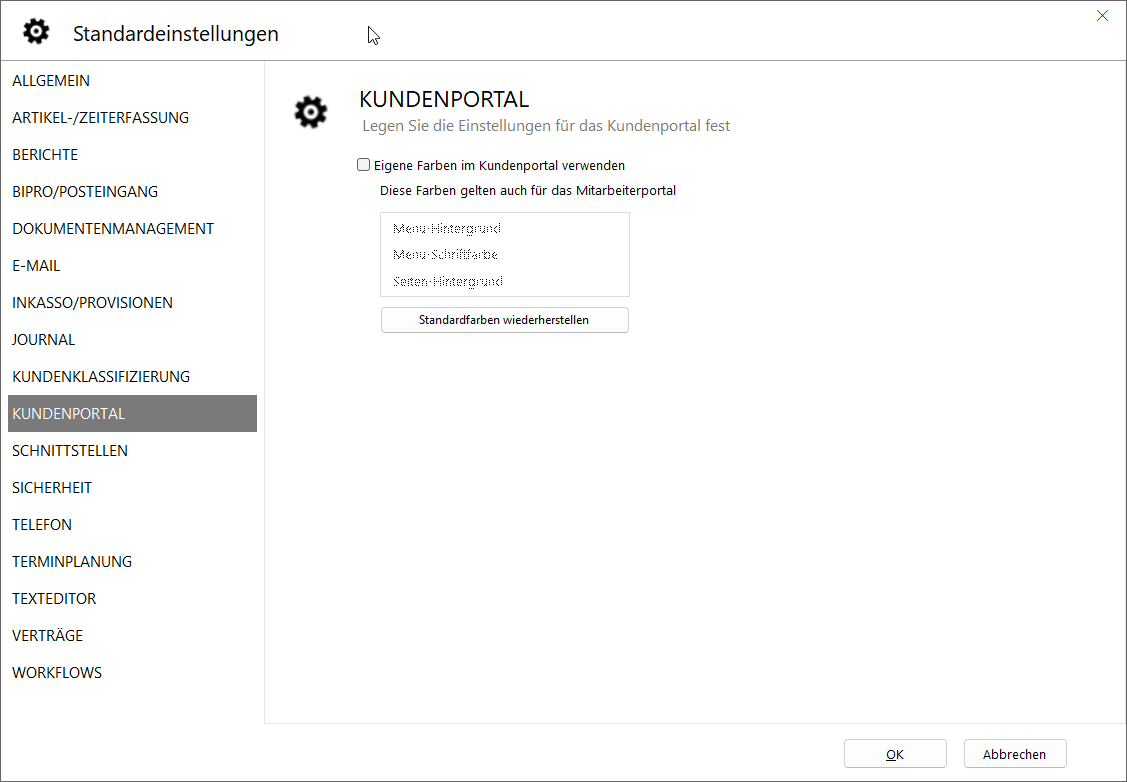
Task: Select ARTIKEL-/ZEITERFASSUNG in the sidebar
Action: [x=100, y=118]
